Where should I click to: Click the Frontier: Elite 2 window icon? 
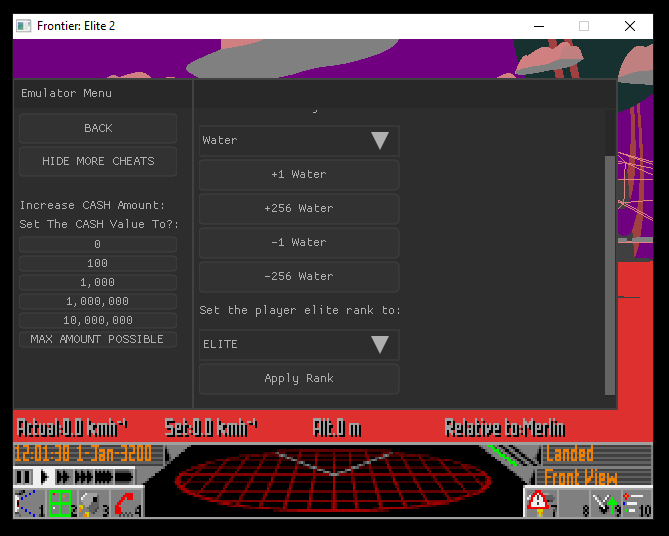tap(23, 26)
